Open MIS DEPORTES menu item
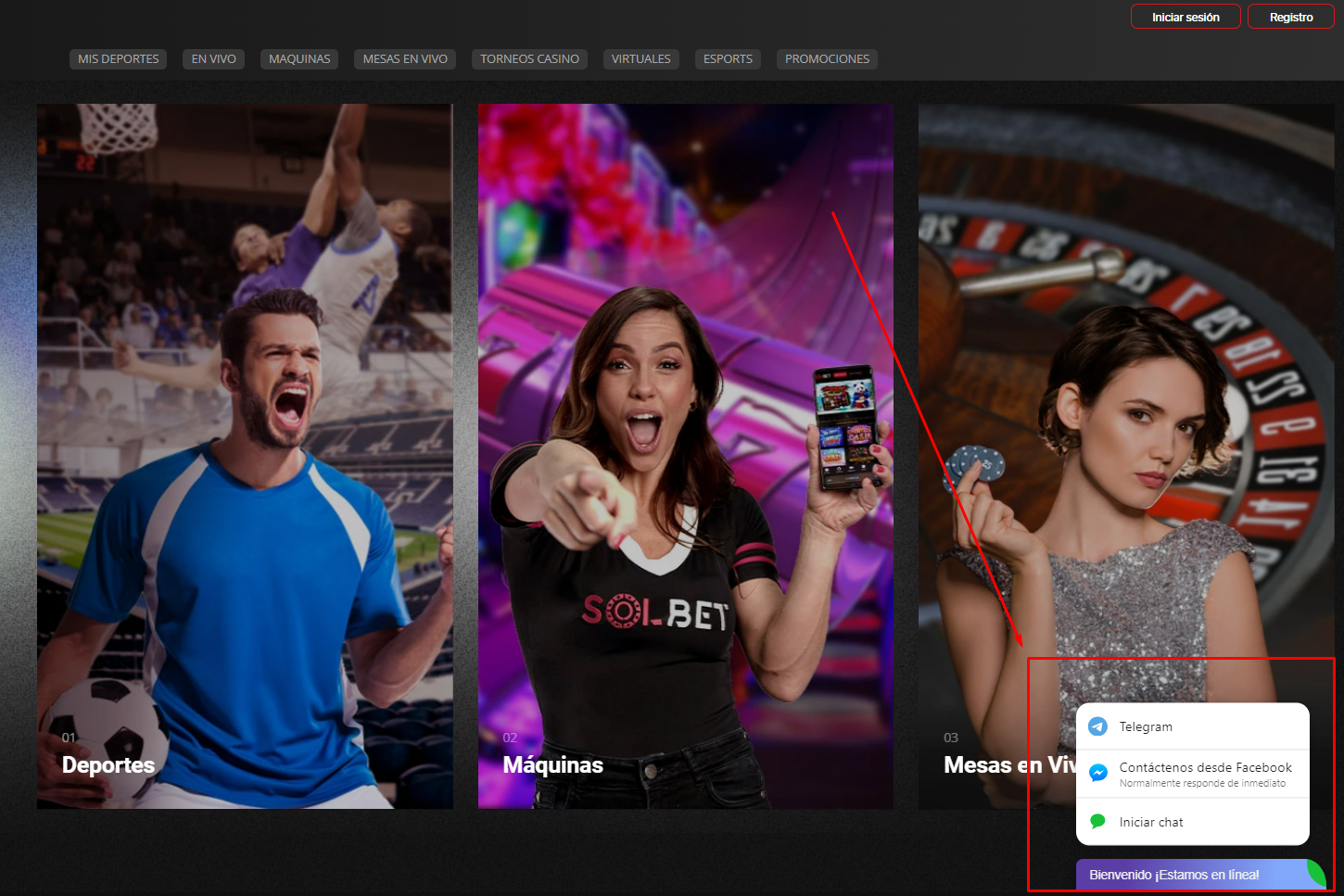Viewport: 1344px width, 896px height. [x=119, y=59]
